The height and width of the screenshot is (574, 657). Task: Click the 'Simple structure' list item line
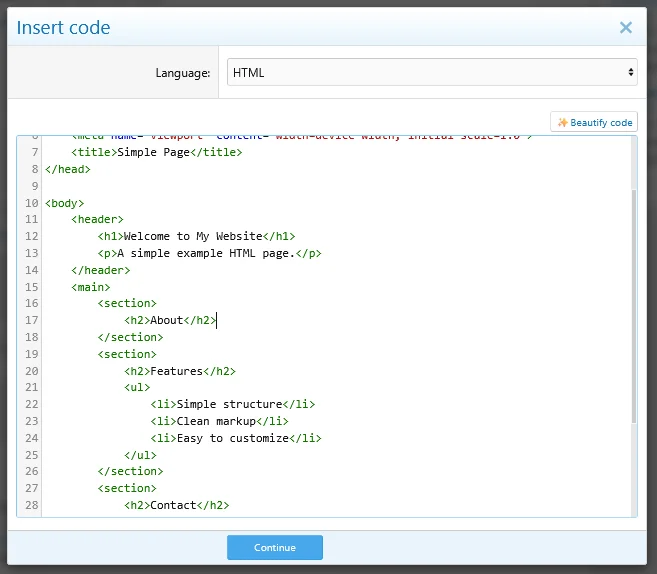(x=233, y=404)
